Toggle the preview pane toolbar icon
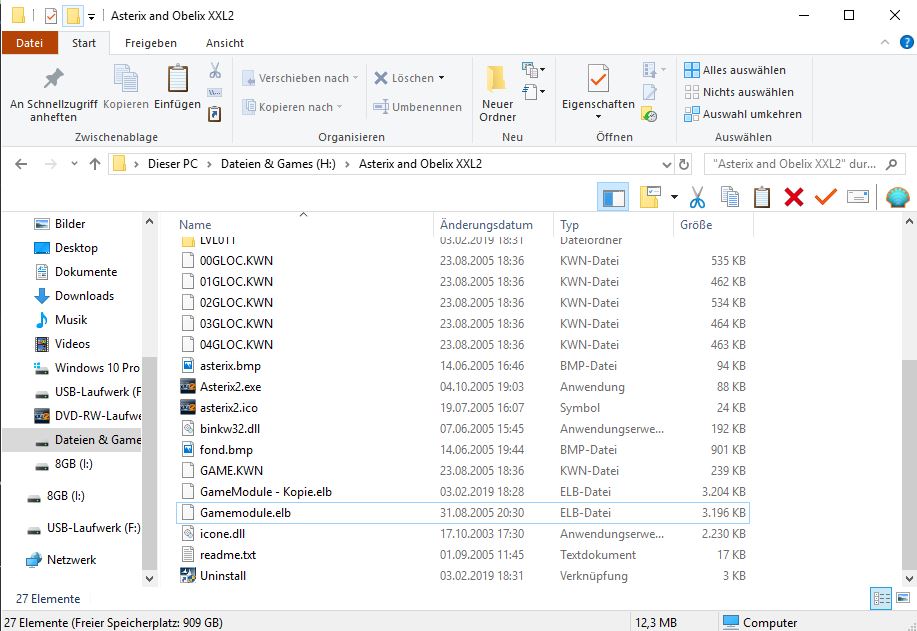The image size is (917, 631). pos(613,197)
